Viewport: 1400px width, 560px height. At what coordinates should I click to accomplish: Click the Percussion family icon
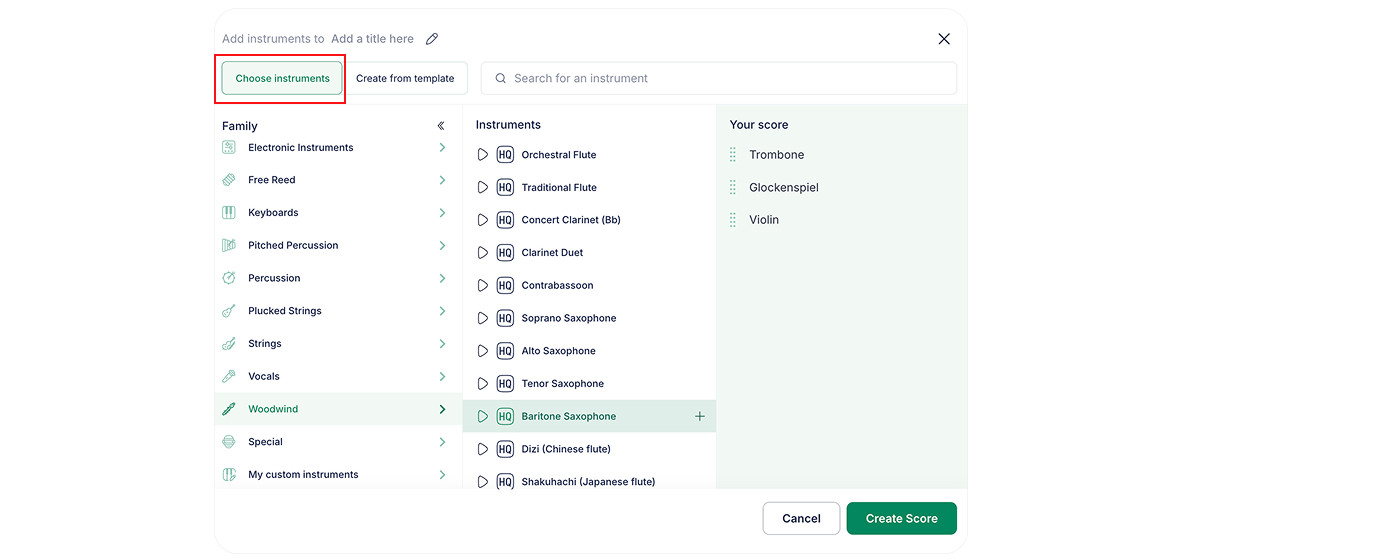[x=229, y=278]
